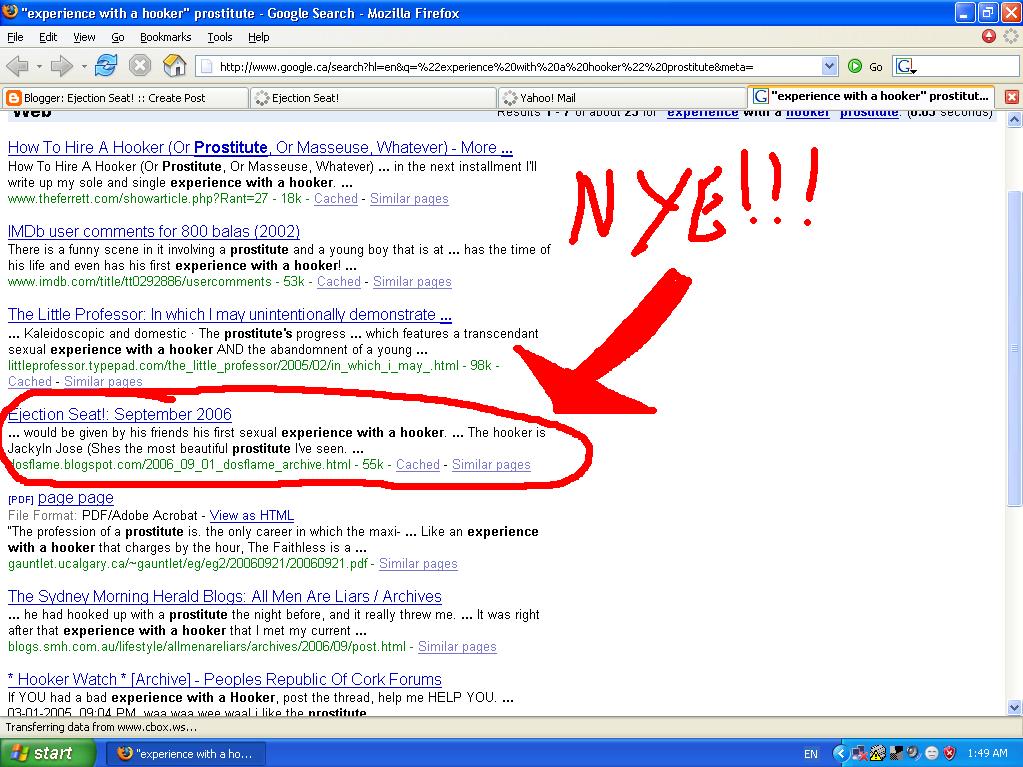Click the close-tab red X button
Viewport: 1023px width, 767px height.
coord(1011,97)
